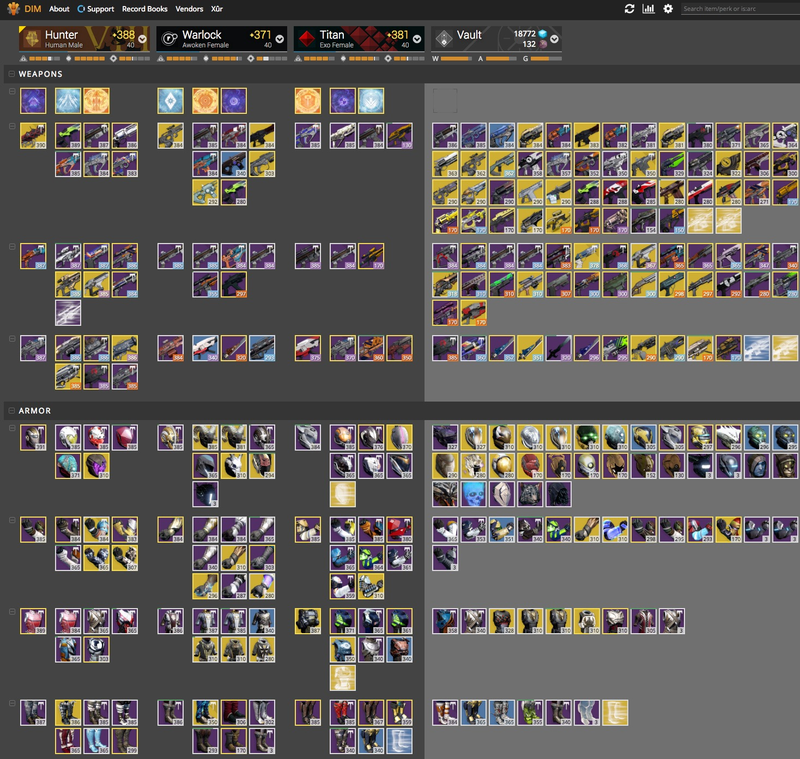The image size is (800, 759).
Task: Open the Vault dropdown chevron
Action: click(x=554, y=39)
